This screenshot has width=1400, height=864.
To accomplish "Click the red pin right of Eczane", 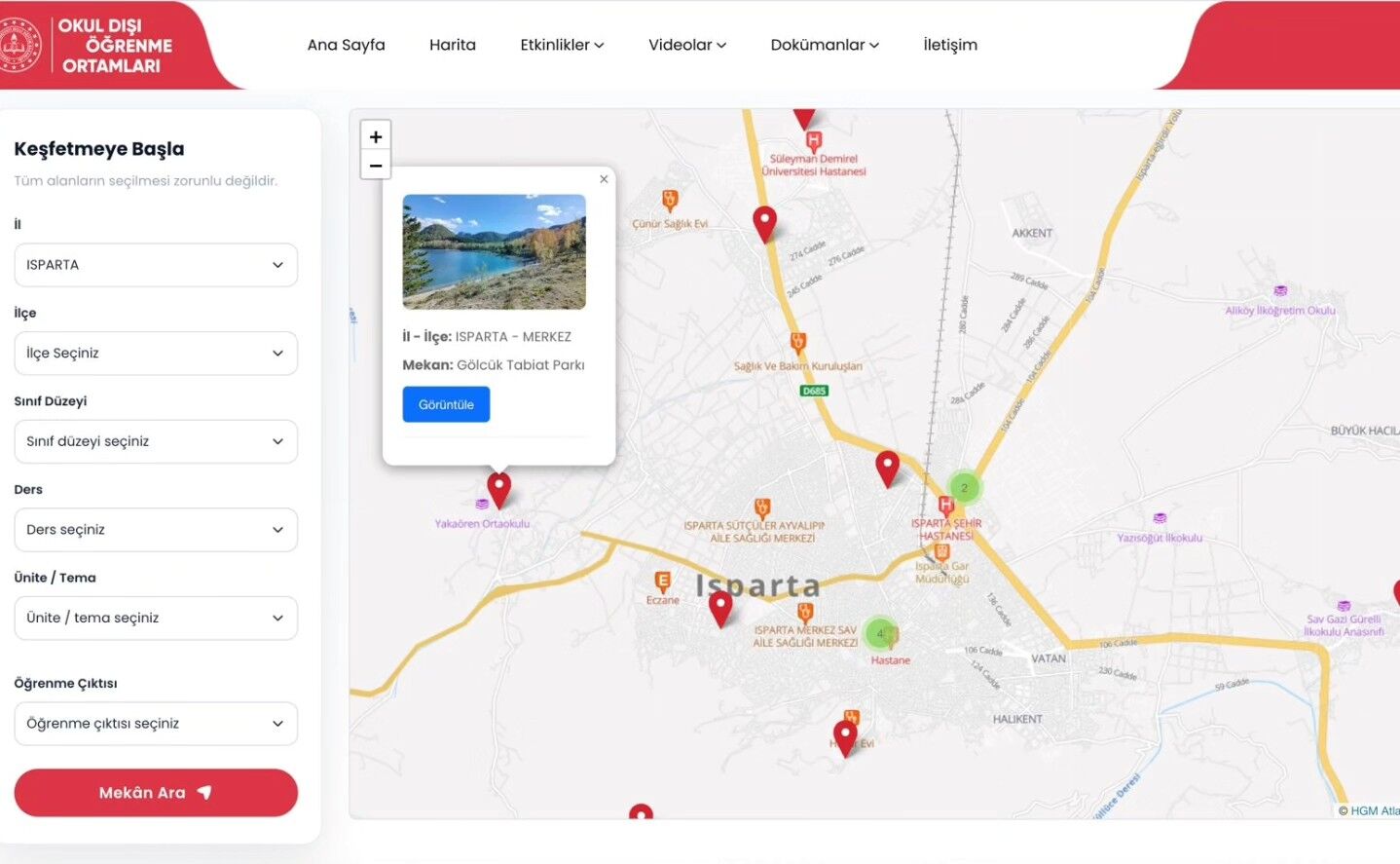I will (x=720, y=609).
